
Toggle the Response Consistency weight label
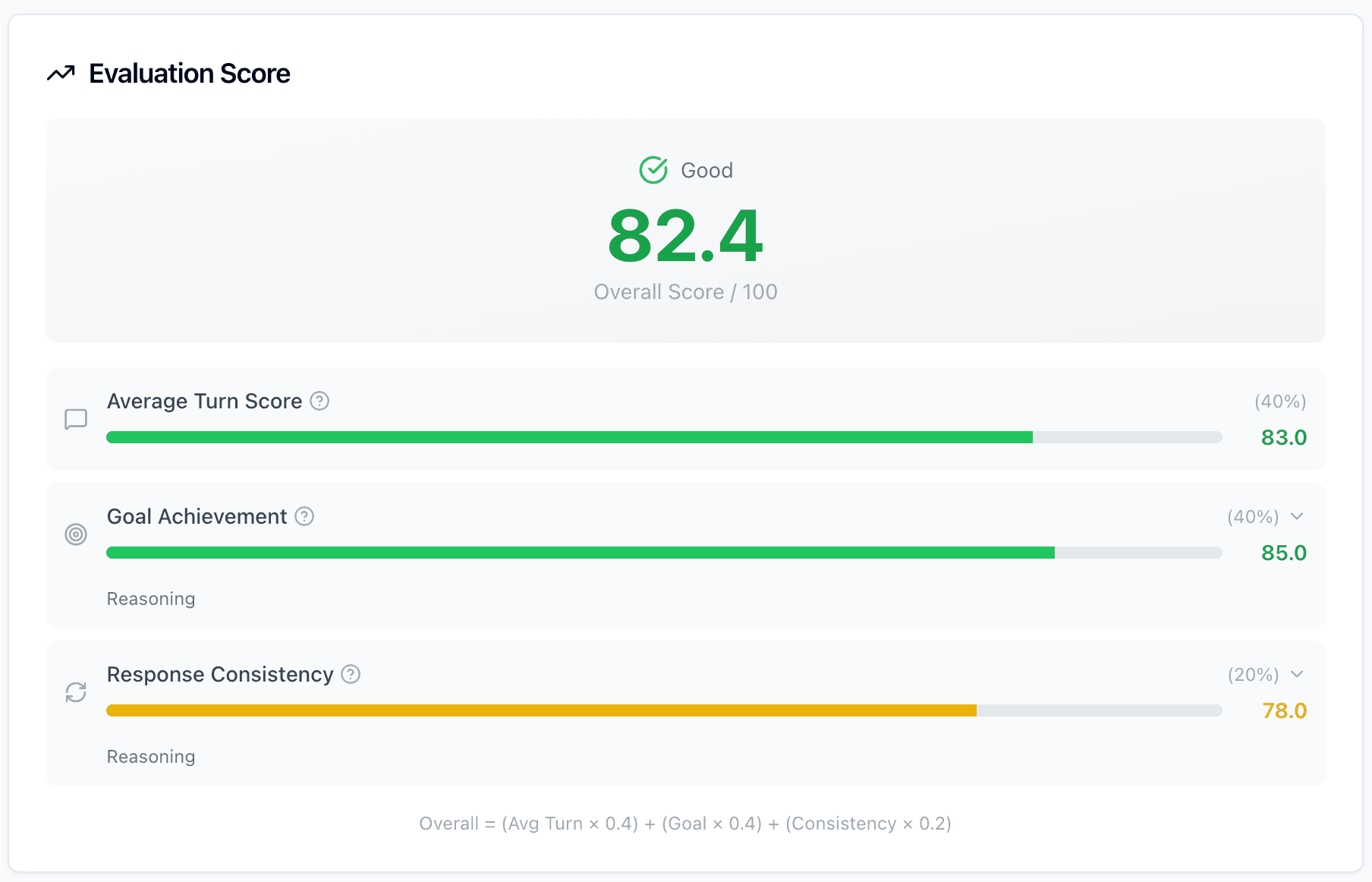1252,675
